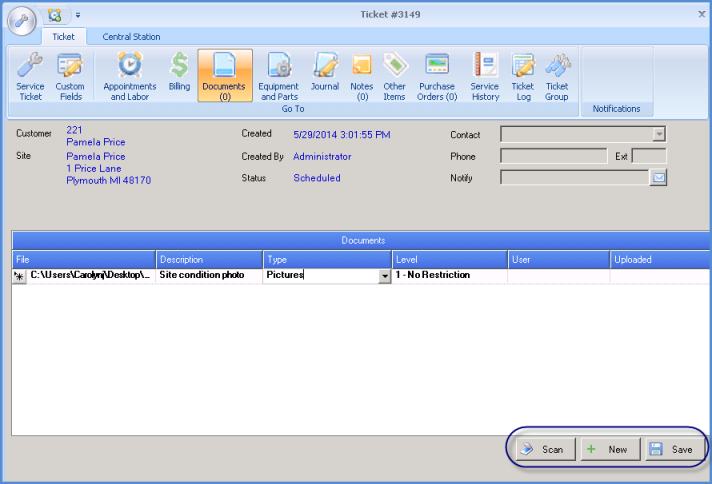Click the User column header
The image size is (712, 484).
tap(559, 260)
